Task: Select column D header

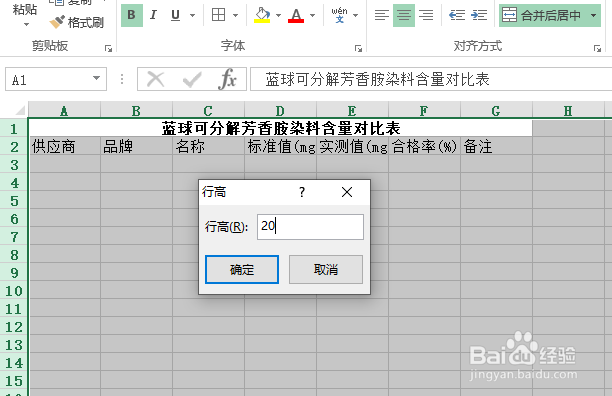Action: point(280,111)
